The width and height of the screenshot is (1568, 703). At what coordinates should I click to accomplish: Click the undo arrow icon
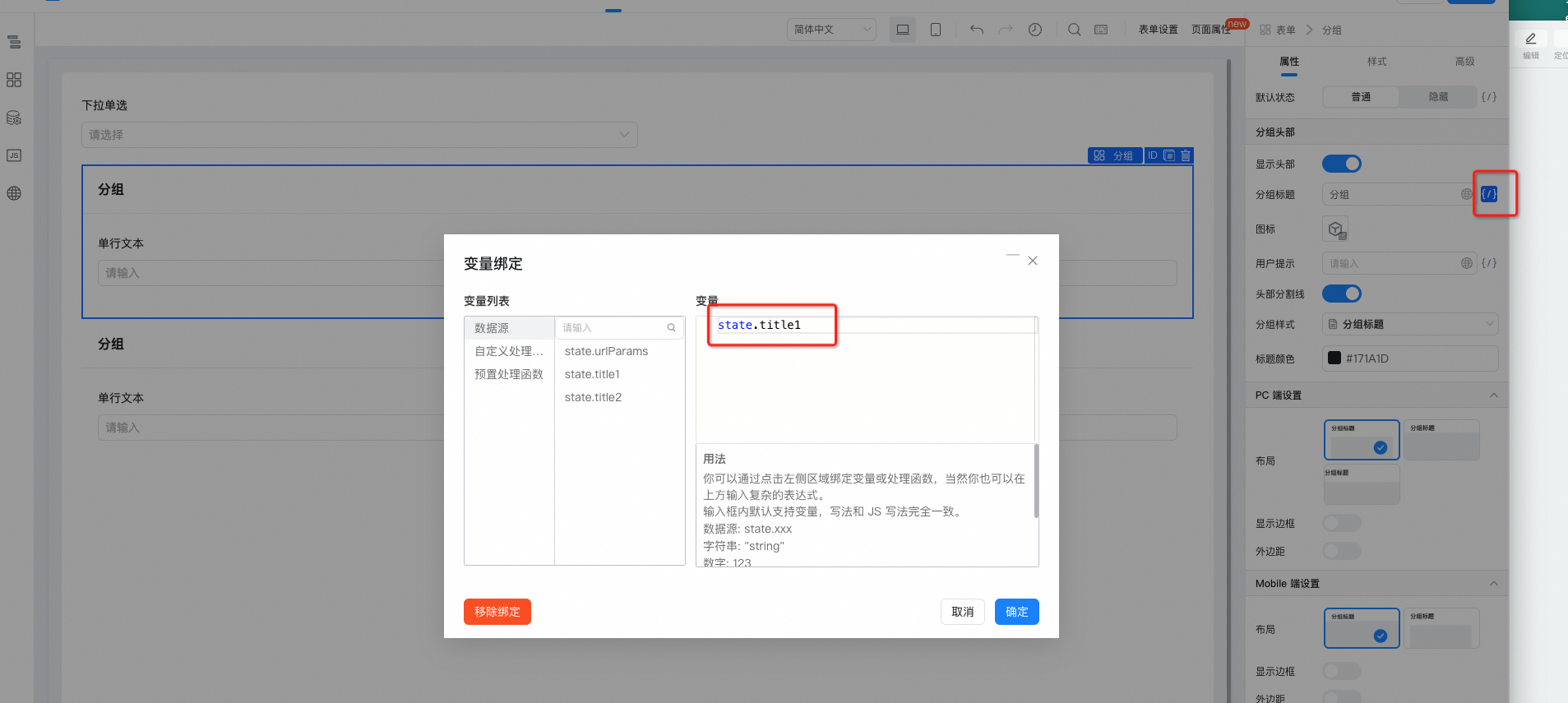tap(977, 30)
